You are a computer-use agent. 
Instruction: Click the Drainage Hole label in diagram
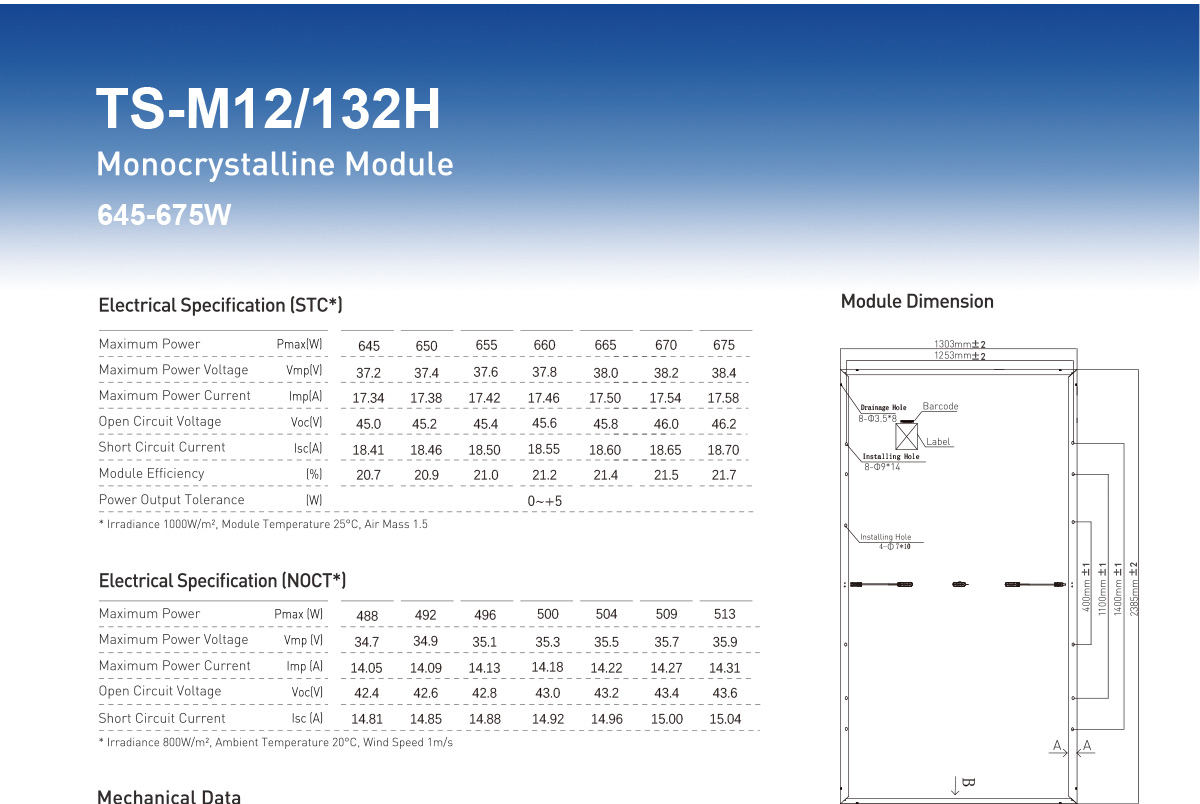click(x=884, y=408)
